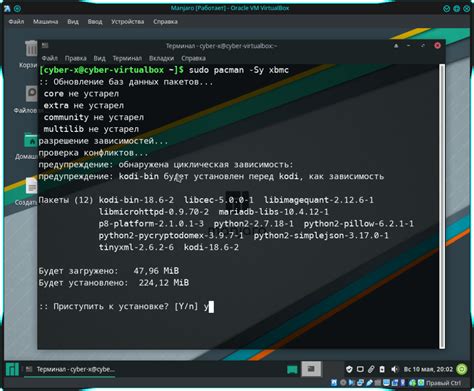Image resolution: width=474 pixels, height=391 pixels.
Task: Click the command text sudo pacman -Sy xbmc
Action: (239, 70)
